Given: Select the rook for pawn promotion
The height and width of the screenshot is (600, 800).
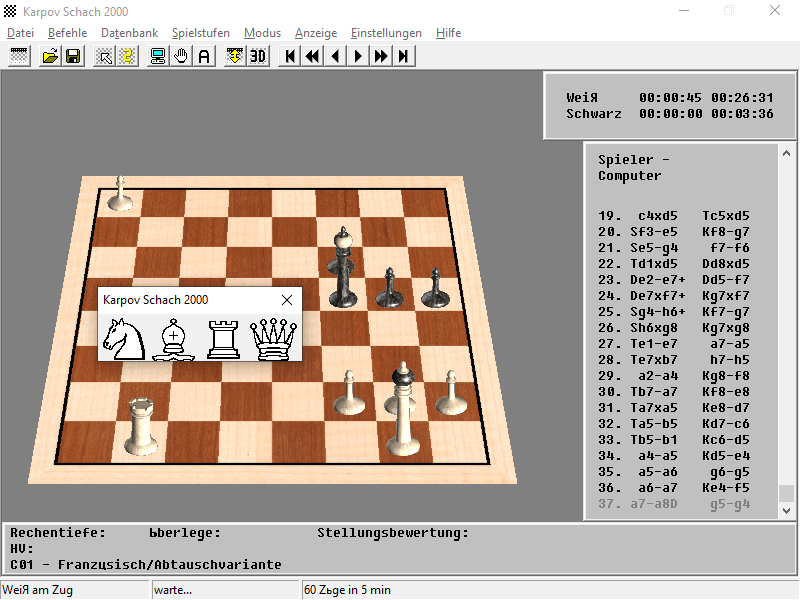Looking at the screenshot, I should 223,338.
